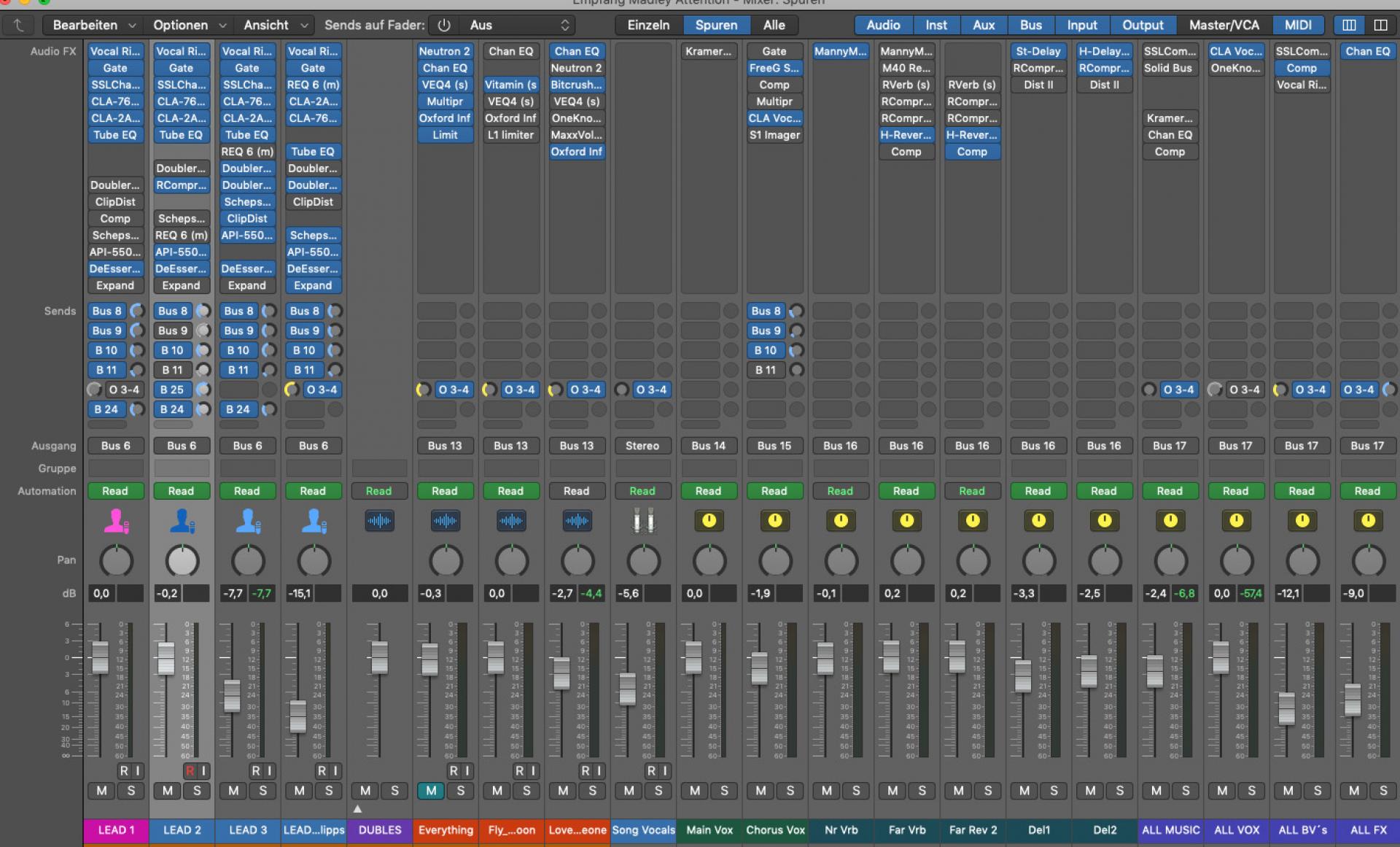Image resolution: width=1400 pixels, height=847 pixels.
Task: Unmute the Everything channel
Action: coord(431,790)
